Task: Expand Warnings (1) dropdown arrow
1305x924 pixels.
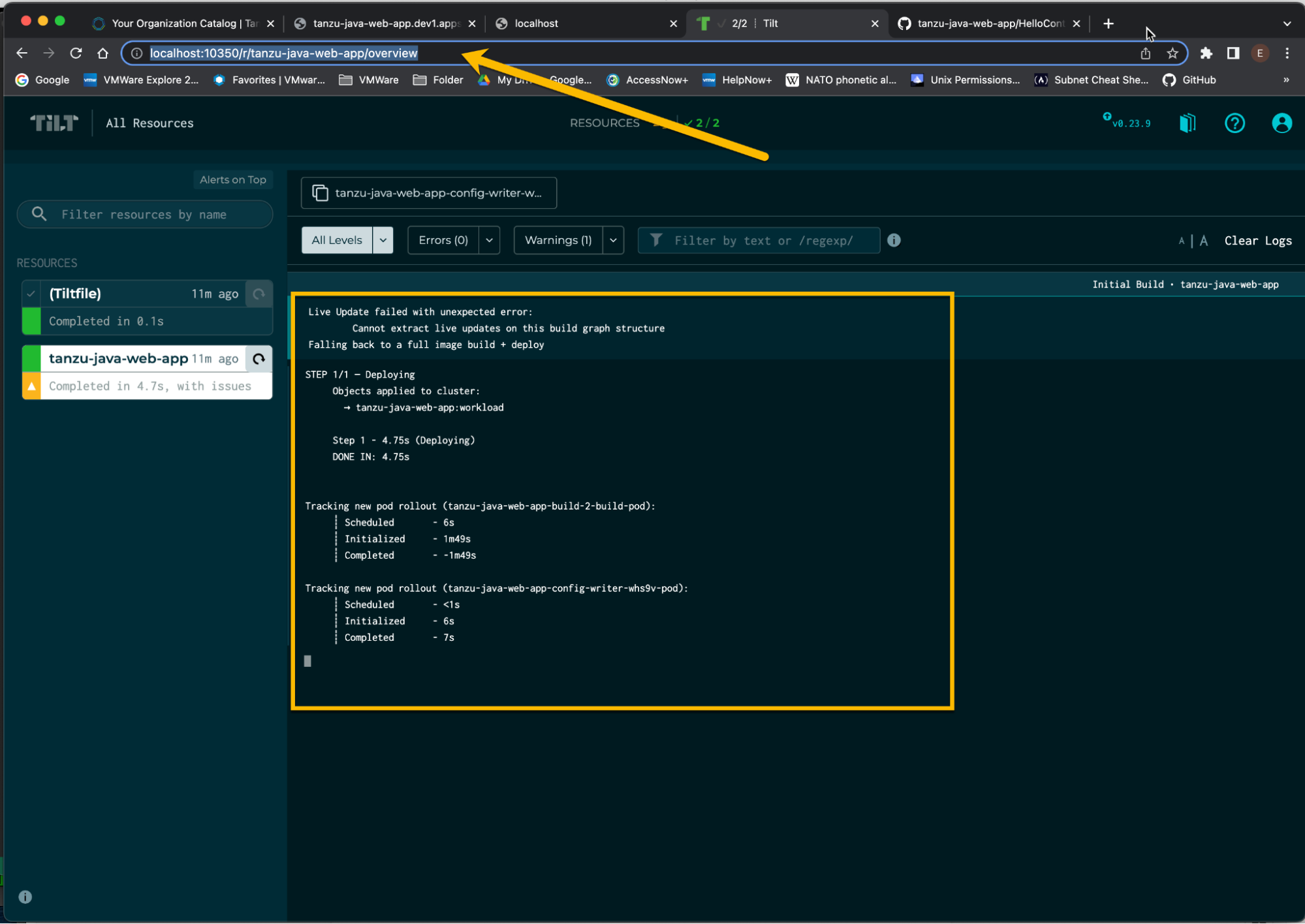Action: pyautogui.click(x=613, y=240)
